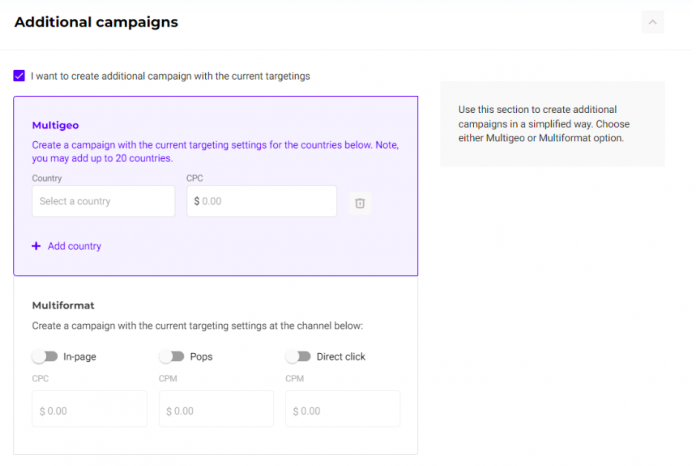Click the Multiformat channel description text
696x466 pixels.
point(195,326)
